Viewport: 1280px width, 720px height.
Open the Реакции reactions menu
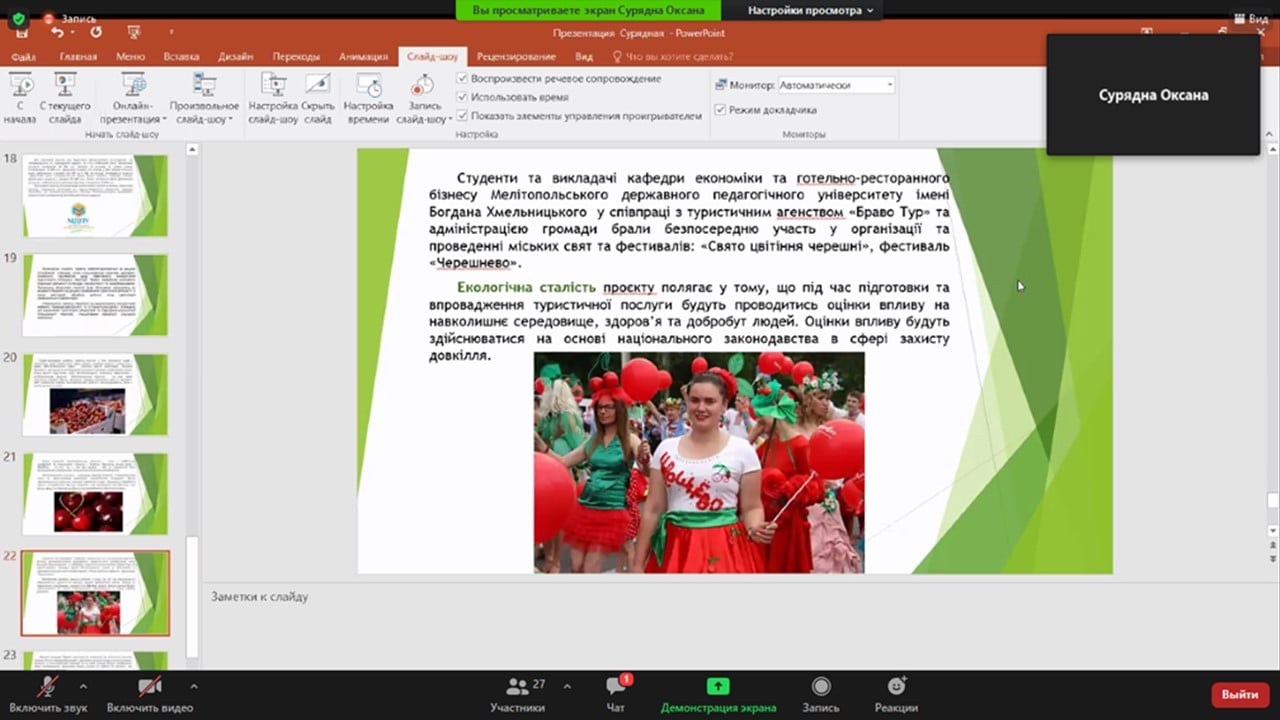pyautogui.click(x=896, y=687)
